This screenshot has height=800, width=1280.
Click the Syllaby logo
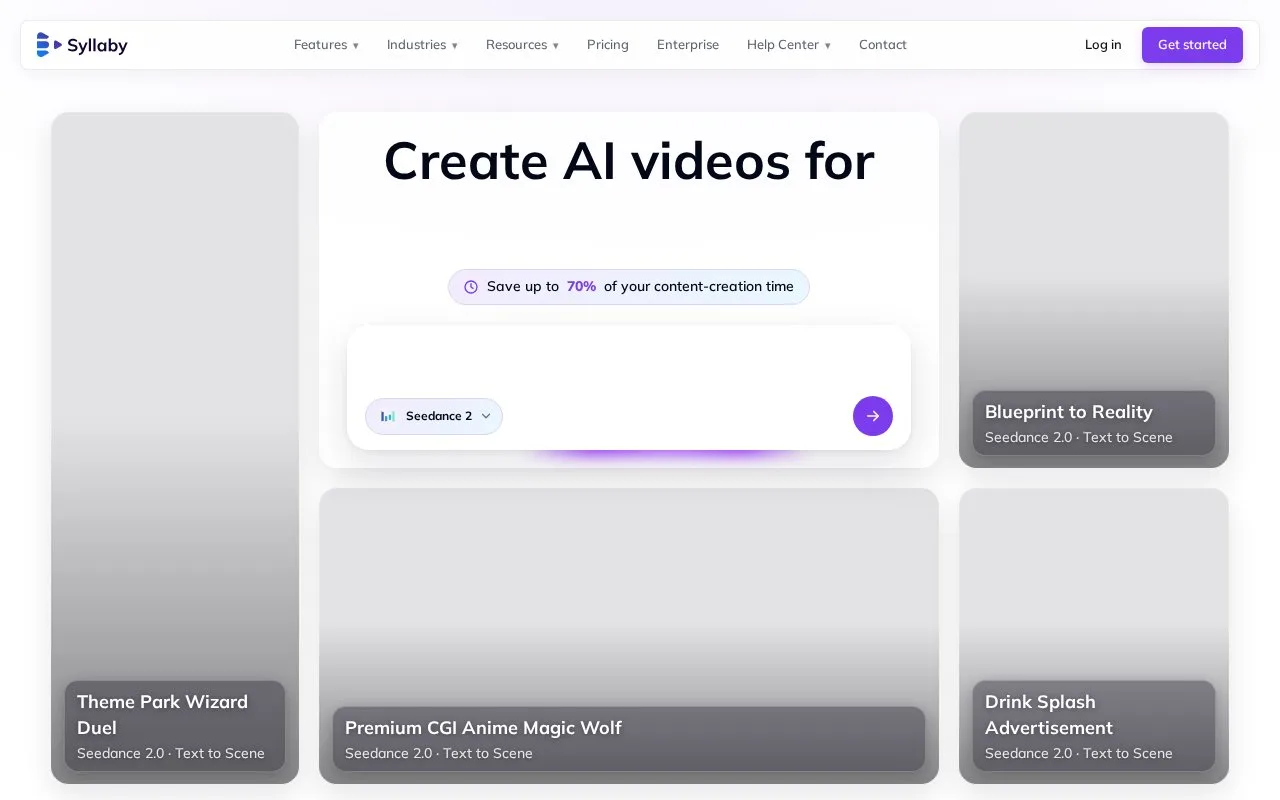pyautogui.click(x=82, y=45)
